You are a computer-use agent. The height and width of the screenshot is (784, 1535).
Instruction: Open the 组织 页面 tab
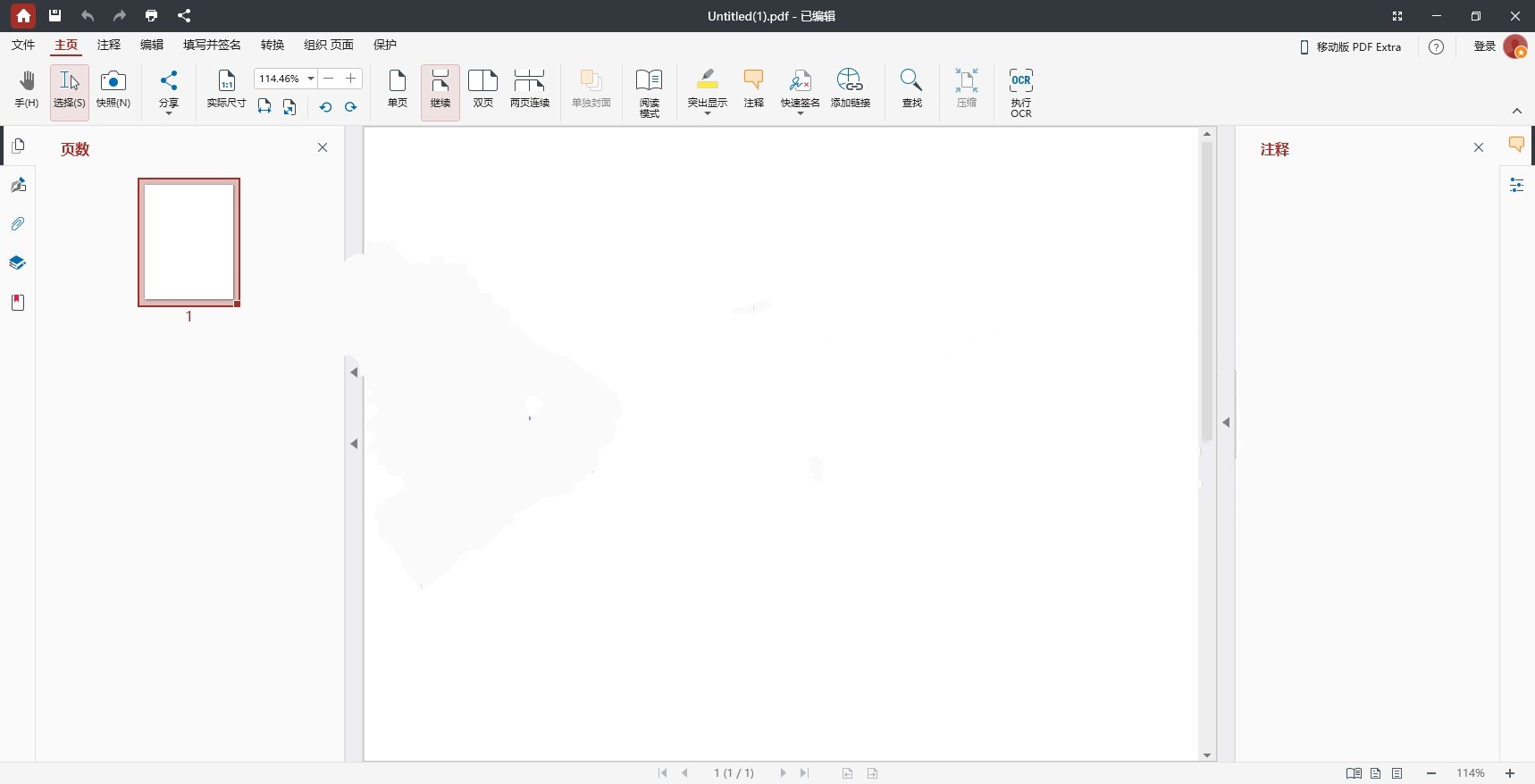click(x=329, y=45)
